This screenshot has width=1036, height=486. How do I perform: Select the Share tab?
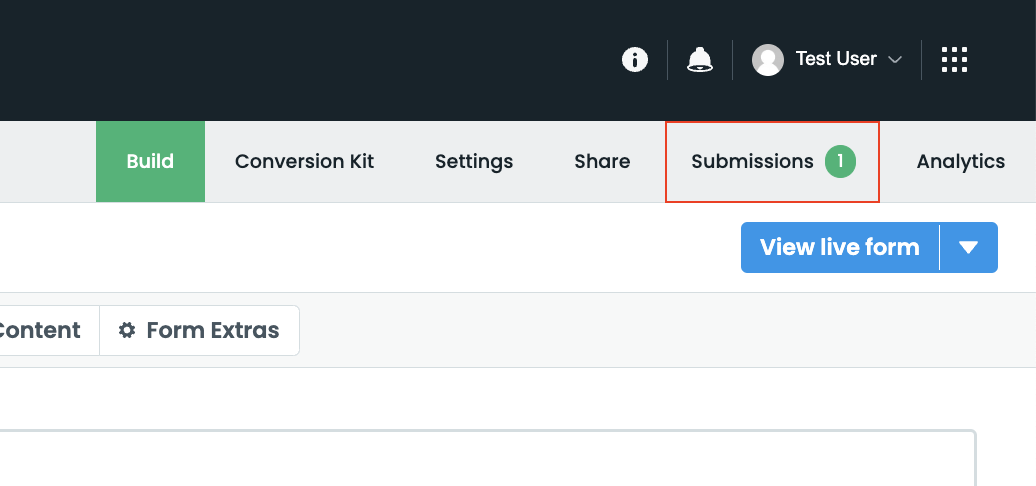[602, 161]
